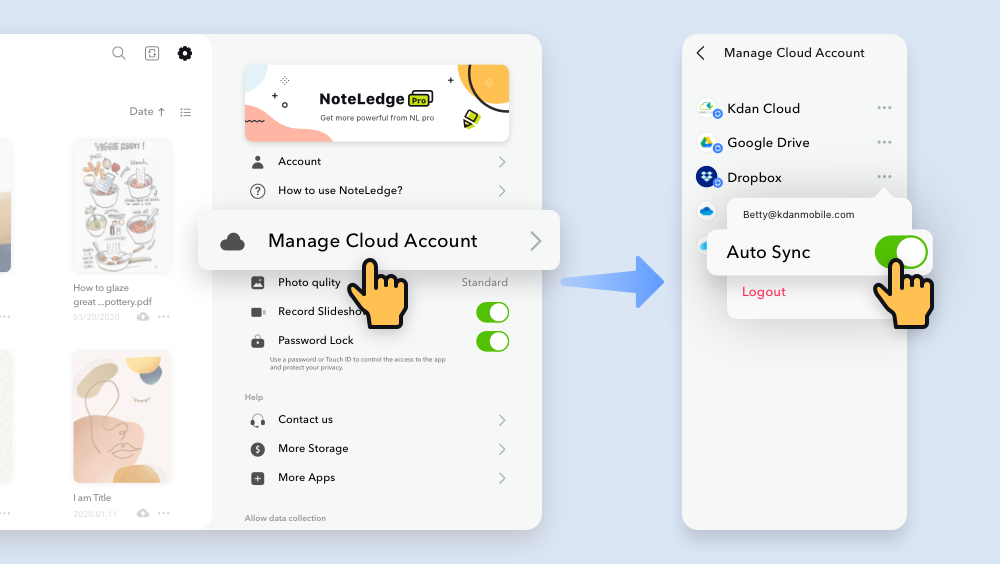Toggle the Auto Sync switch

901,252
